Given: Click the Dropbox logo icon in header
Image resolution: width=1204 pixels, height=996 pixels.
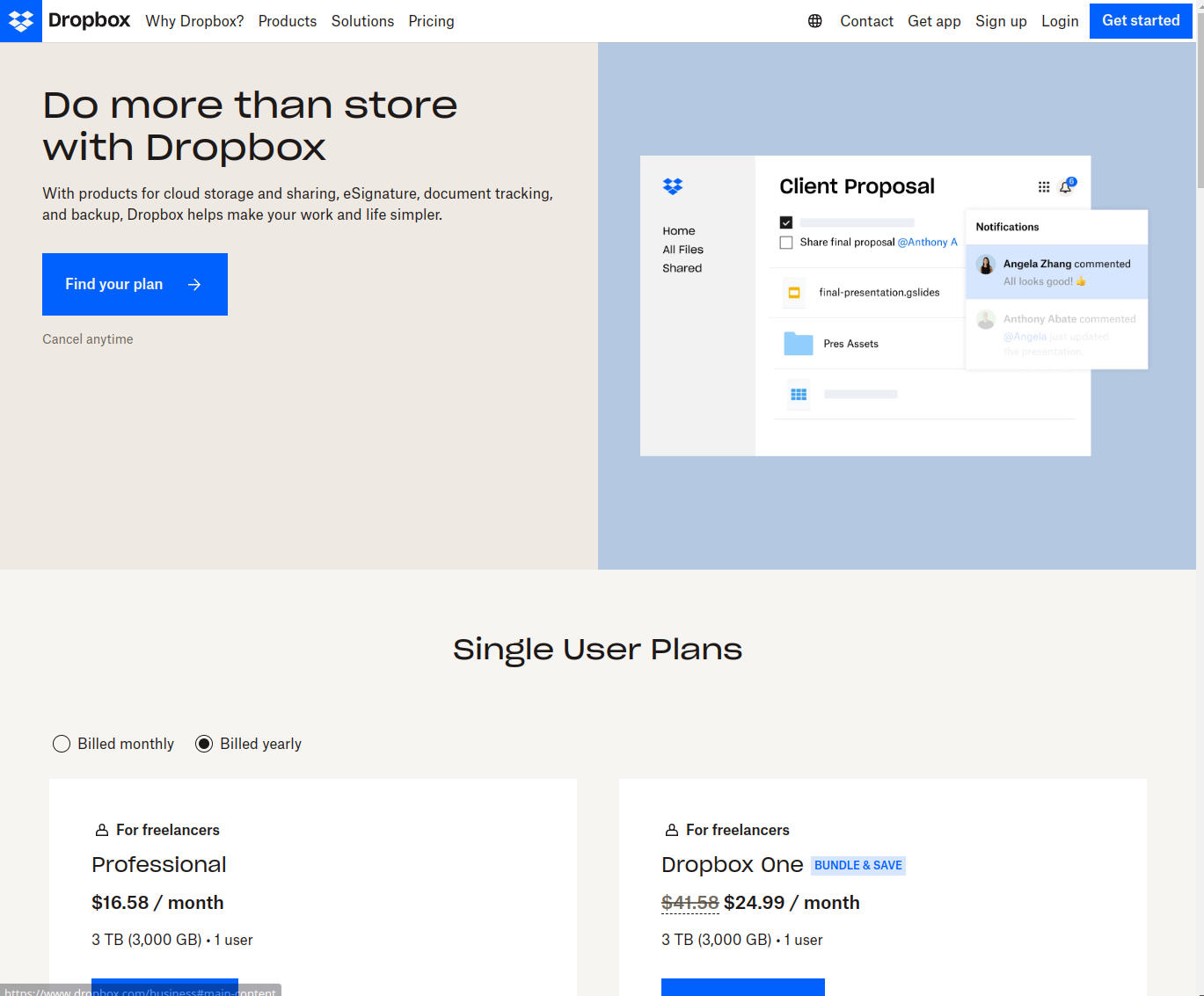Looking at the screenshot, I should point(21,21).
